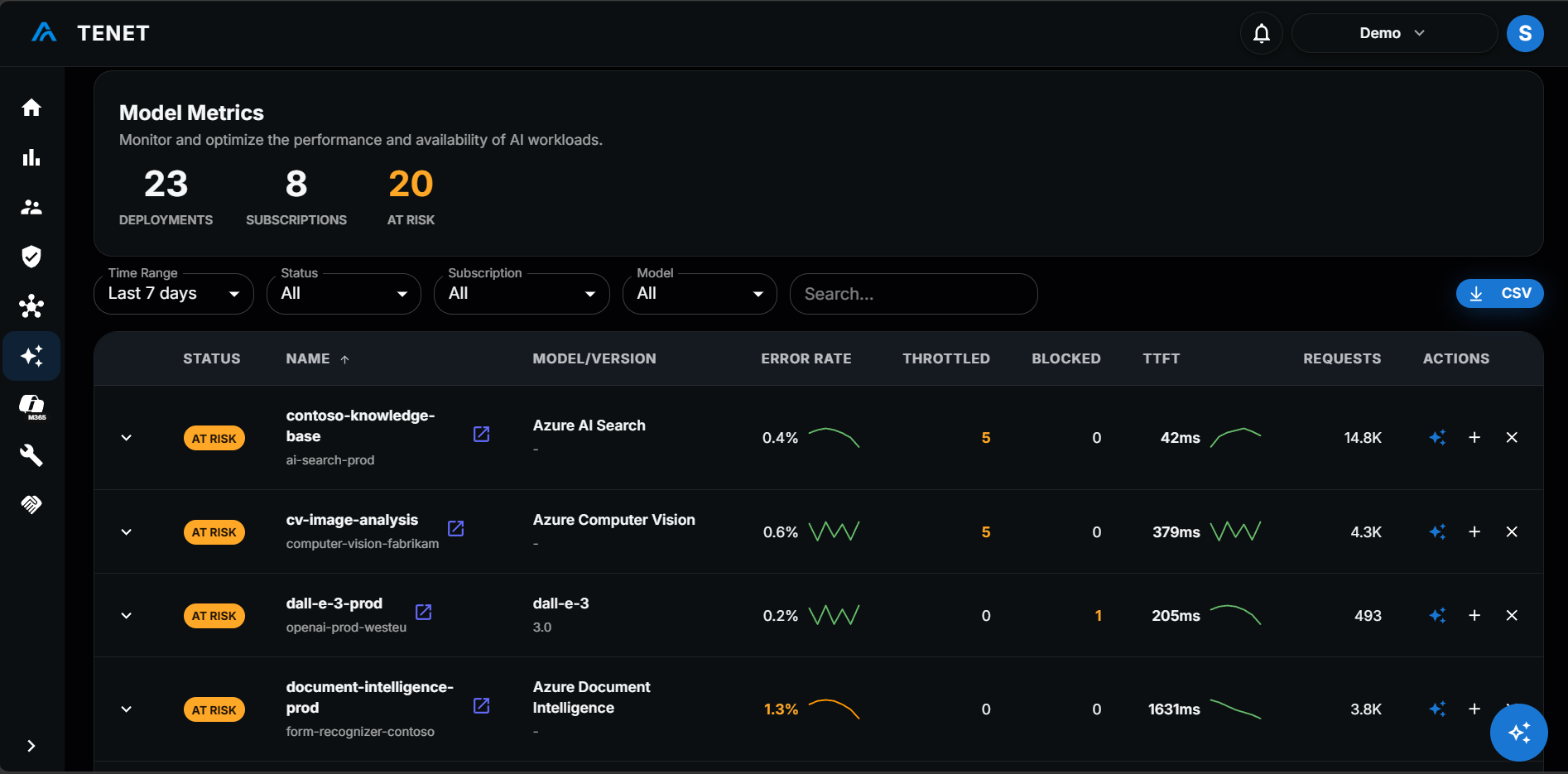
Task: Click plus action for contoso-knowledge-base row
Action: [1474, 437]
